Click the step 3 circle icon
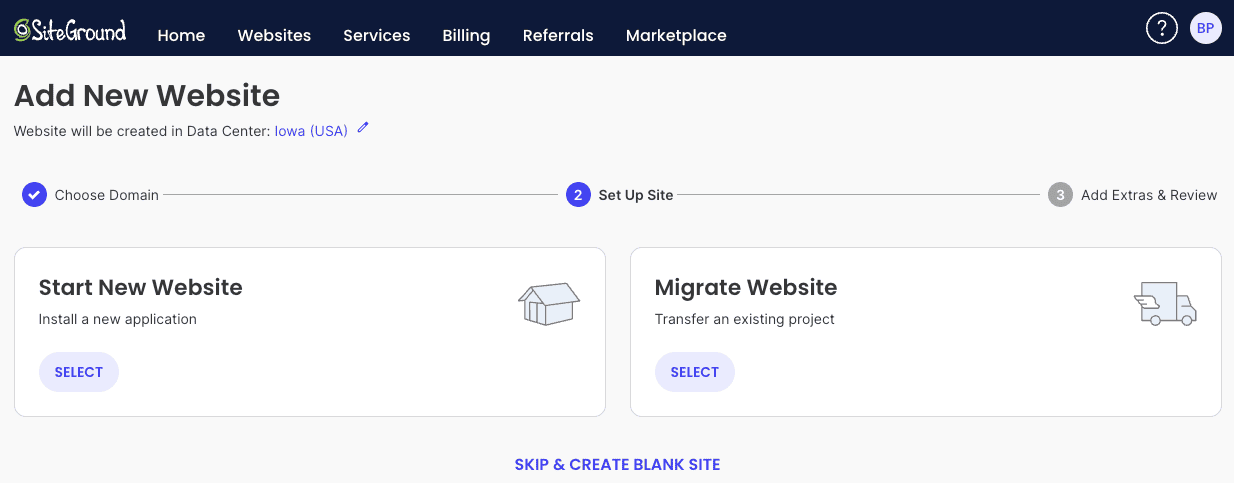 [1060, 195]
